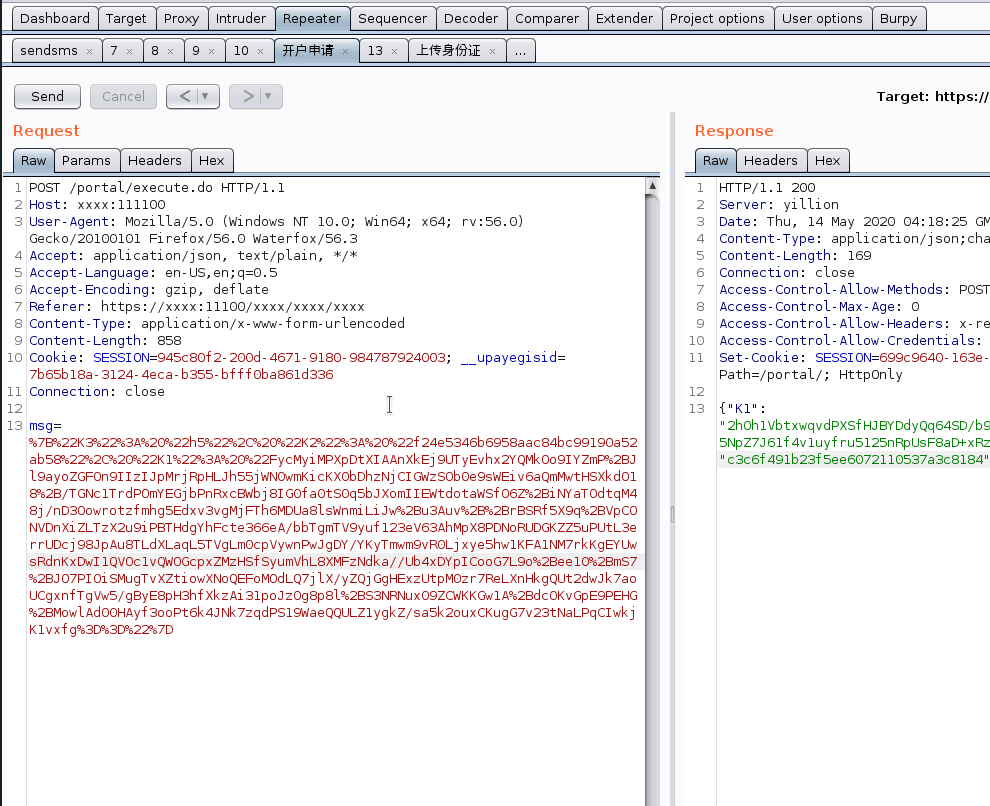Image resolution: width=990 pixels, height=806 pixels.
Task: Add a new repeater tab with the ... tab
Action: 520,50
